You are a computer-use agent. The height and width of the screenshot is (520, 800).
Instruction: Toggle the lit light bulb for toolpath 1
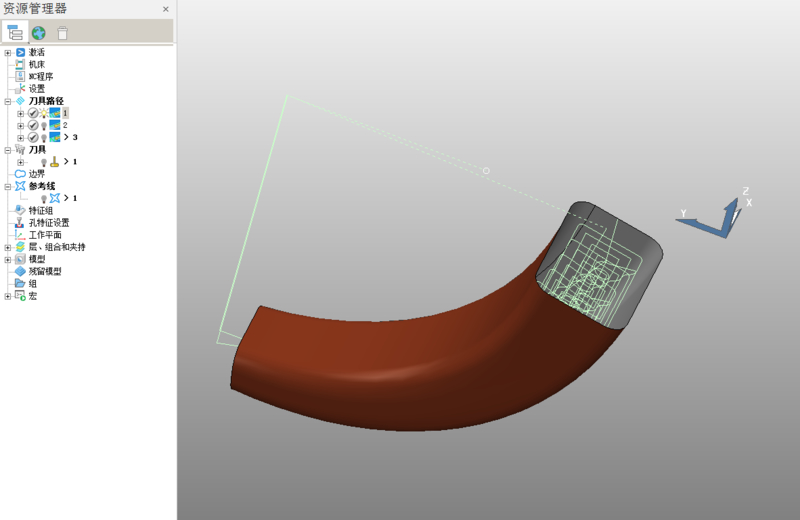(x=44, y=114)
